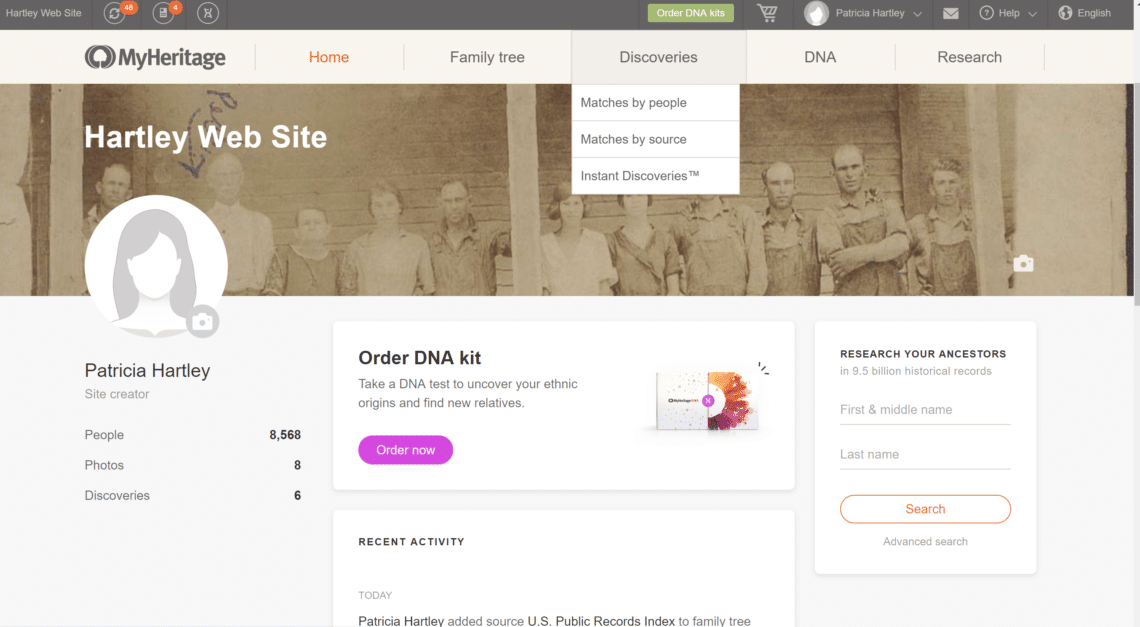The image size is (1140, 627).
Task: Click the MyHeritage logo
Action: click(155, 57)
